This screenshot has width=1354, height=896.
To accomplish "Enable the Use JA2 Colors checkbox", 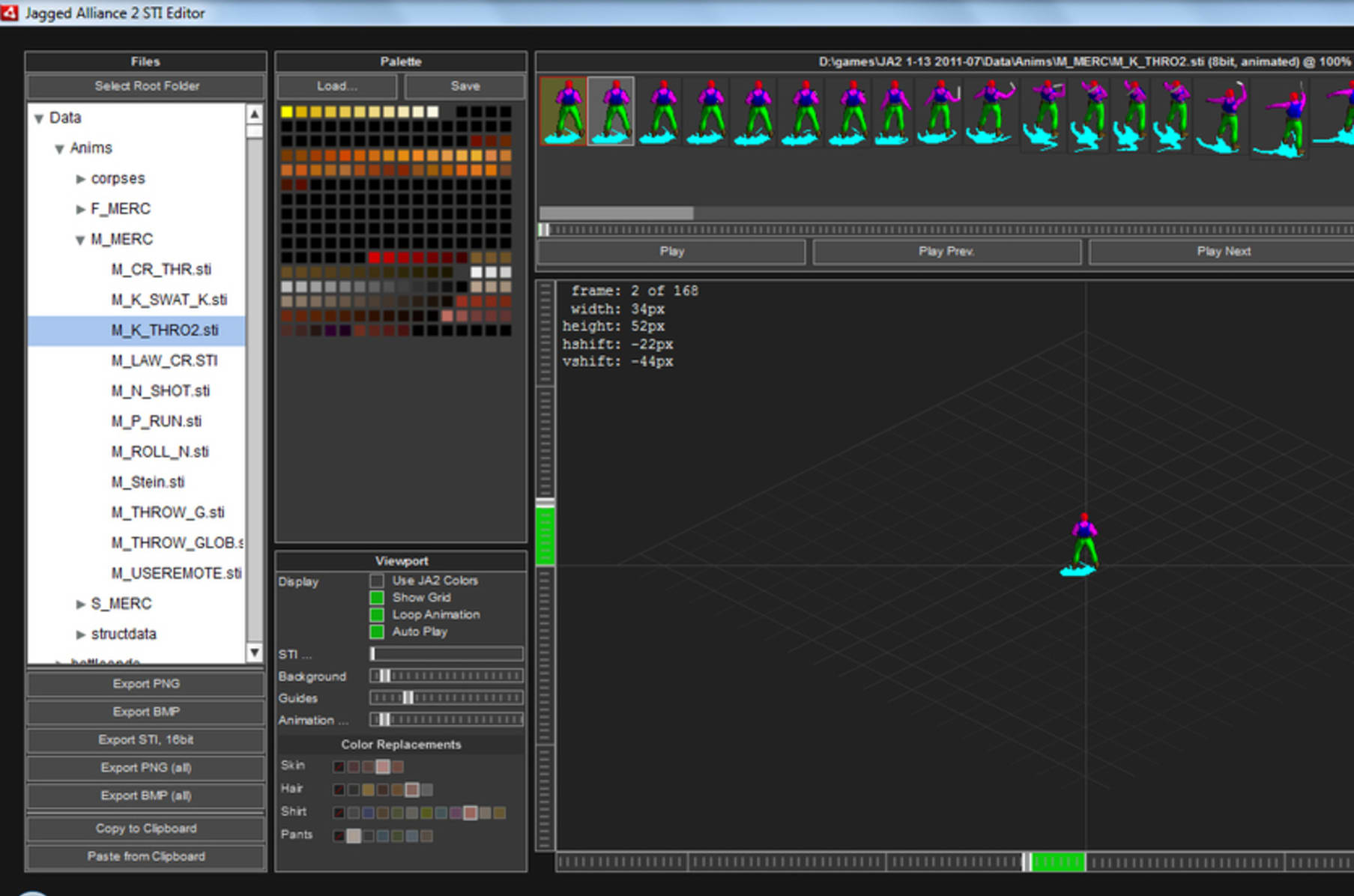I will [x=377, y=581].
